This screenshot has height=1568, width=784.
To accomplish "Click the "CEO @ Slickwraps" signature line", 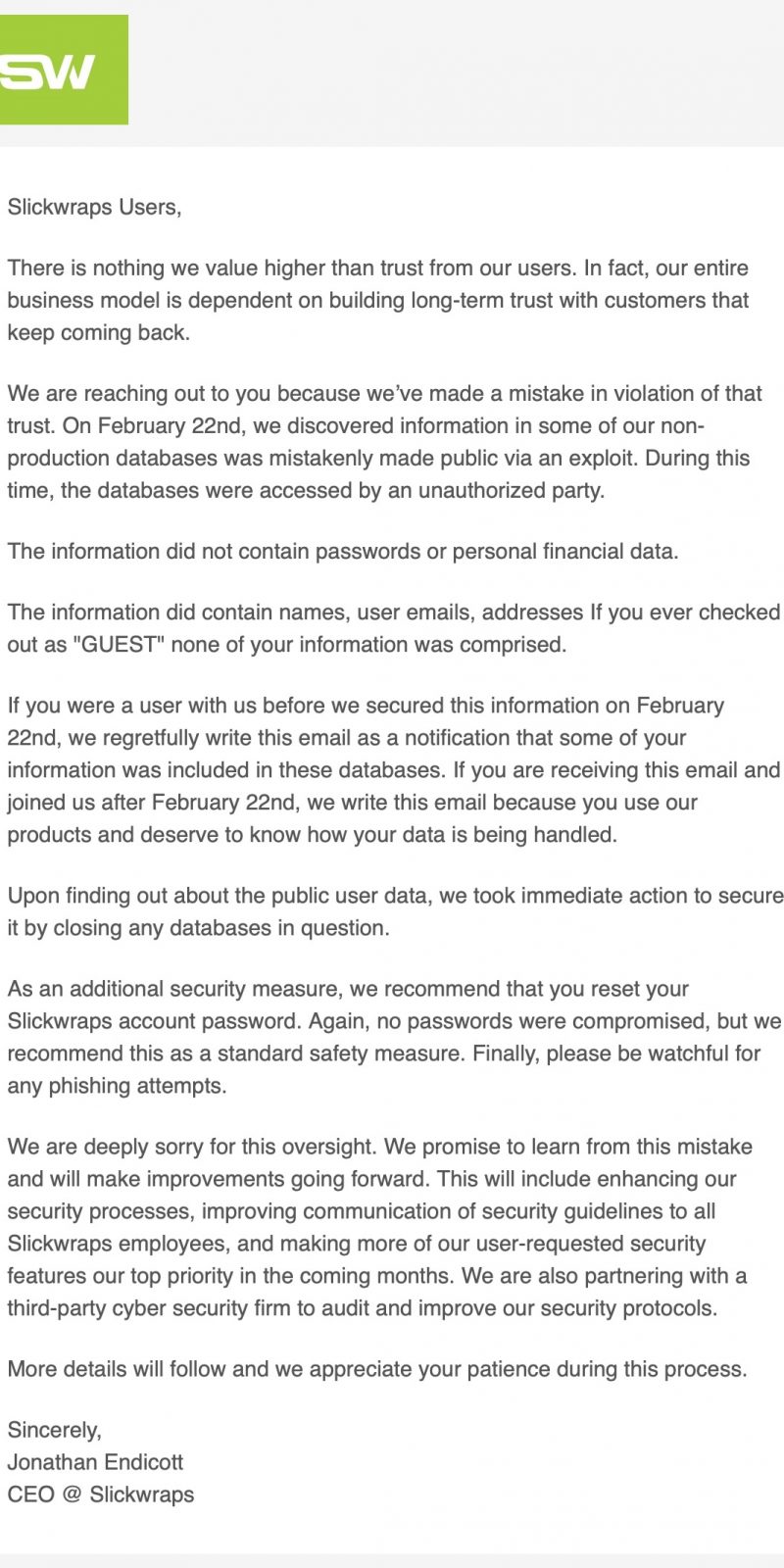I will tap(101, 1494).
